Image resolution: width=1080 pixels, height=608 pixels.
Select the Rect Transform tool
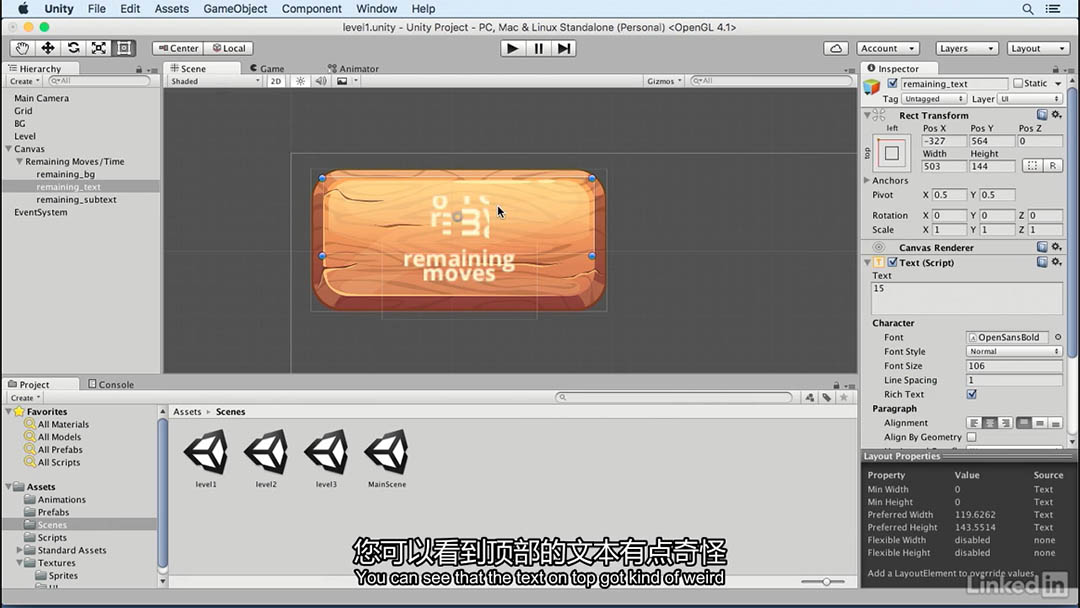point(124,48)
